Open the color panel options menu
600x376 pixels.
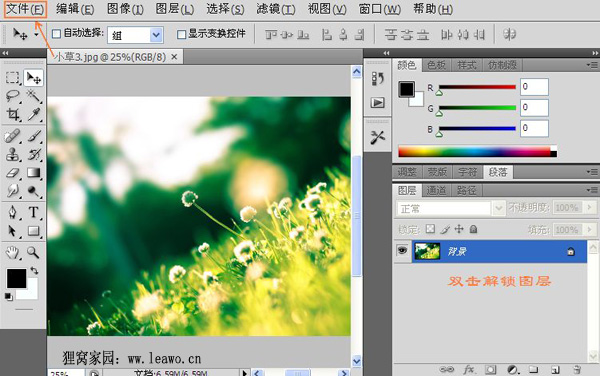[x=592, y=65]
